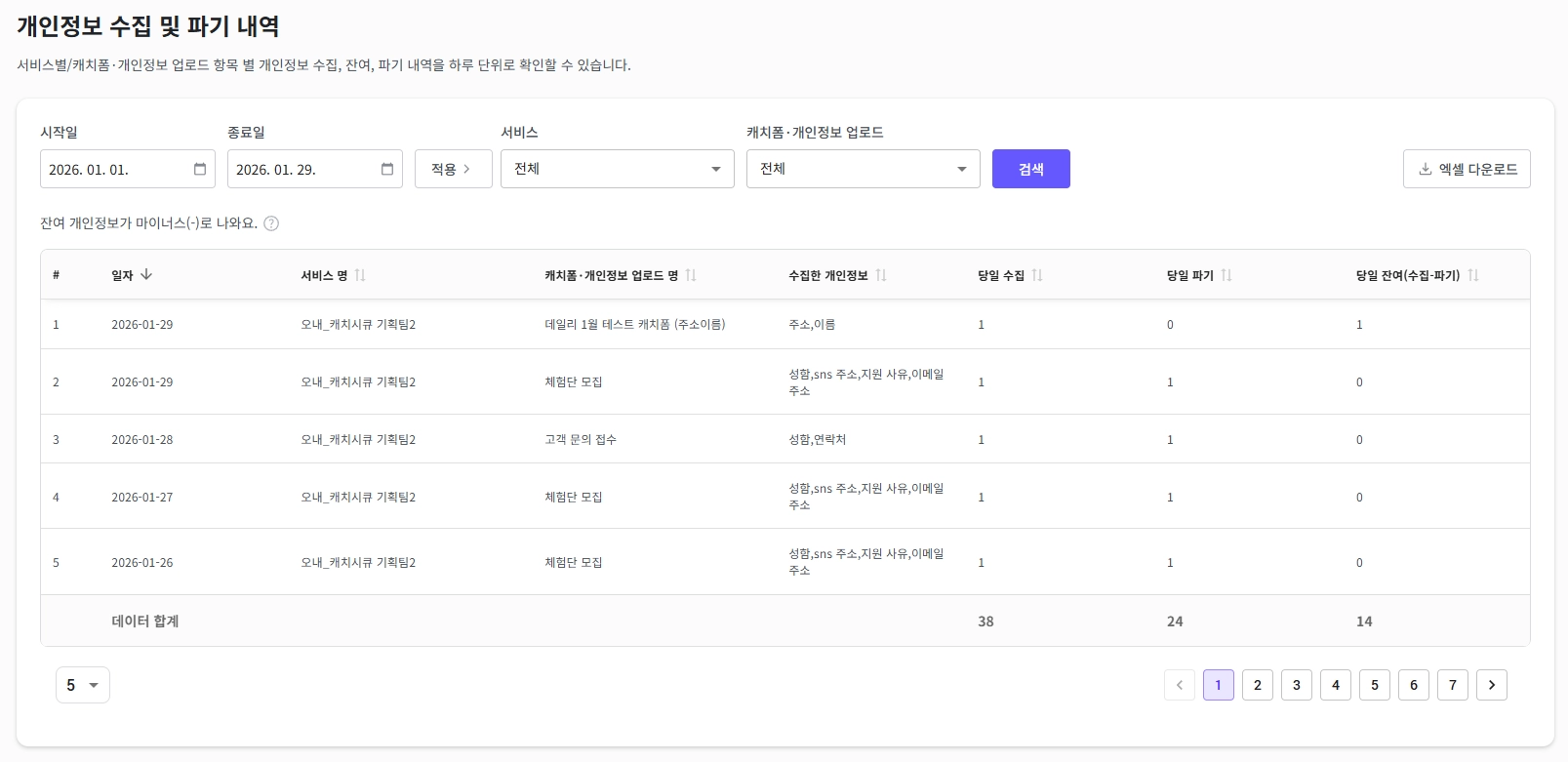Sort by 일자 column arrow icon
Image resolution: width=1568 pixels, height=762 pixels.
click(146, 275)
